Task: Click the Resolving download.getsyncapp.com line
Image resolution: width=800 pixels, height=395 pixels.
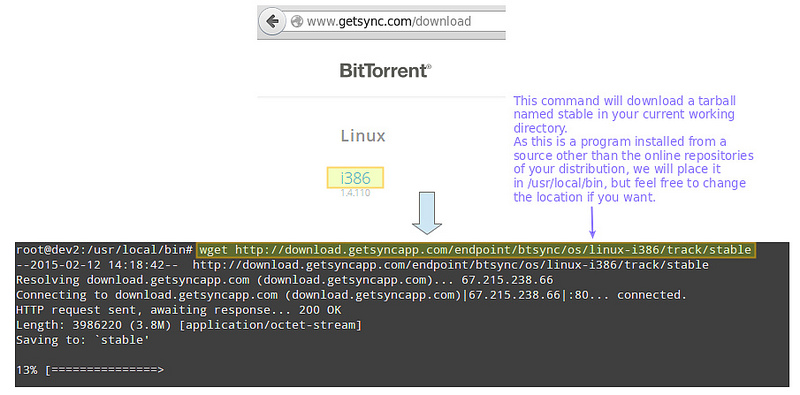Action: [284, 280]
